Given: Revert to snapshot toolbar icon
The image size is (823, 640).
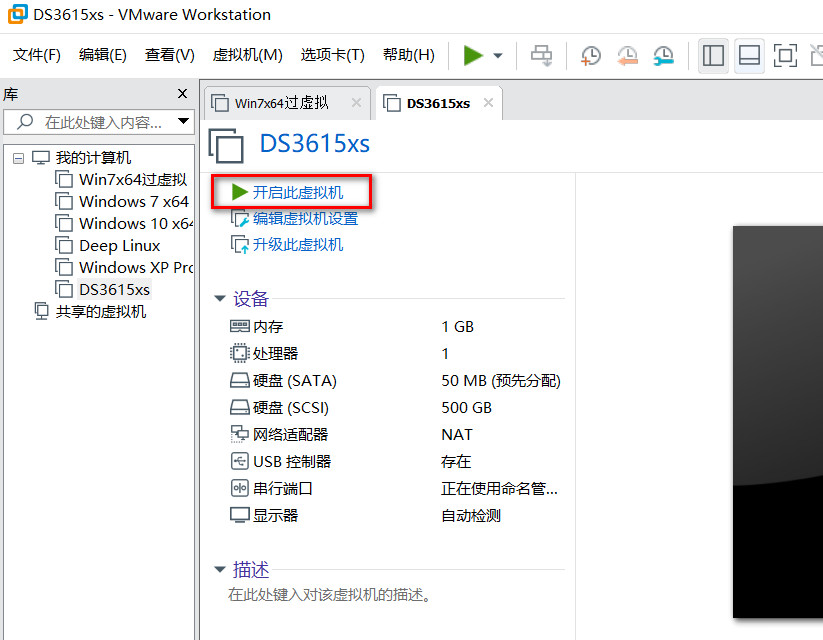Looking at the screenshot, I should (627, 55).
